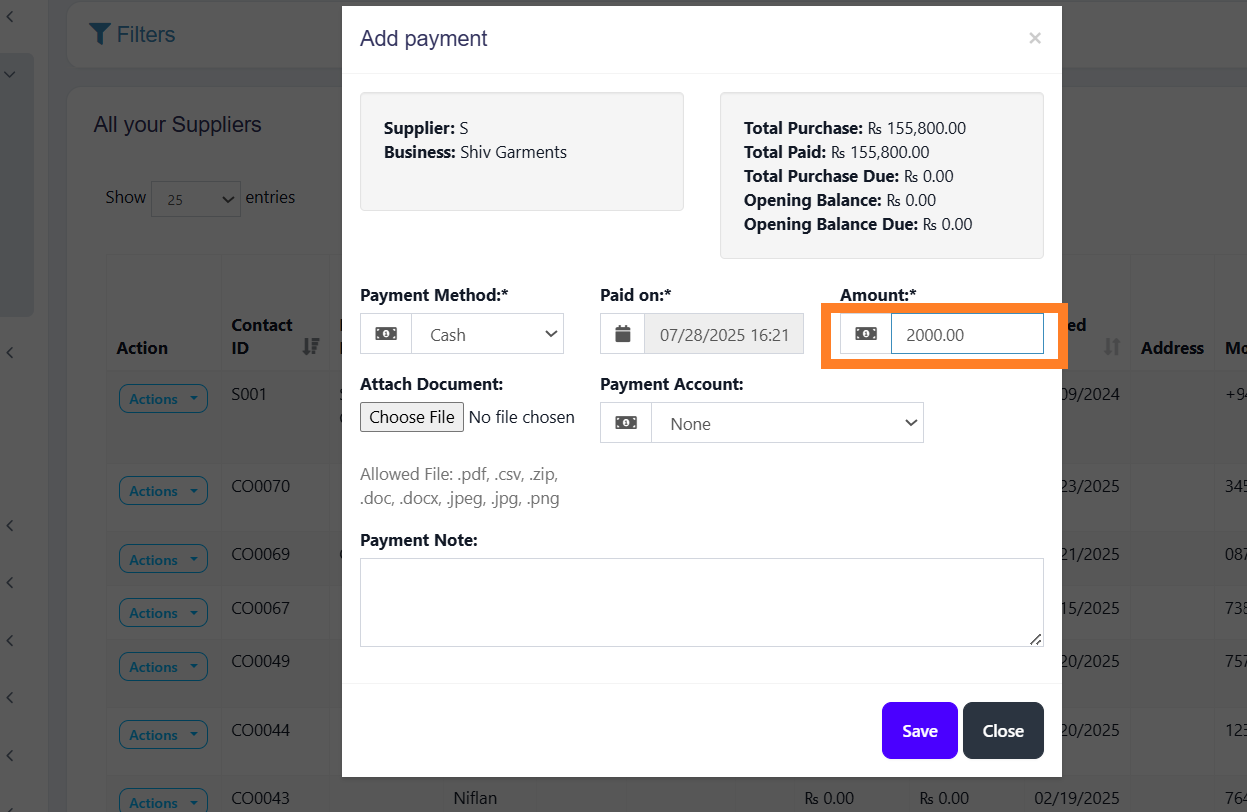The width and height of the screenshot is (1247, 812).
Task: Open Actions menu for contact CO0049
Action: (163, 667)
